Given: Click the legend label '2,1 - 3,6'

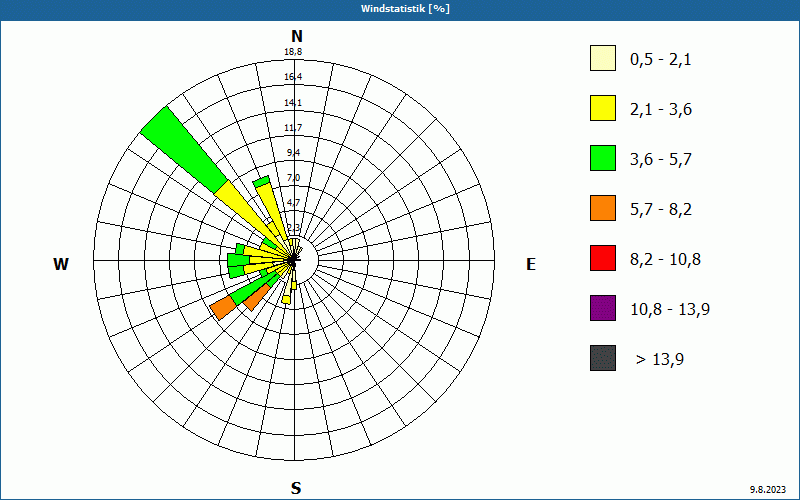Looking at the screenshot, I should click(661, 110).
